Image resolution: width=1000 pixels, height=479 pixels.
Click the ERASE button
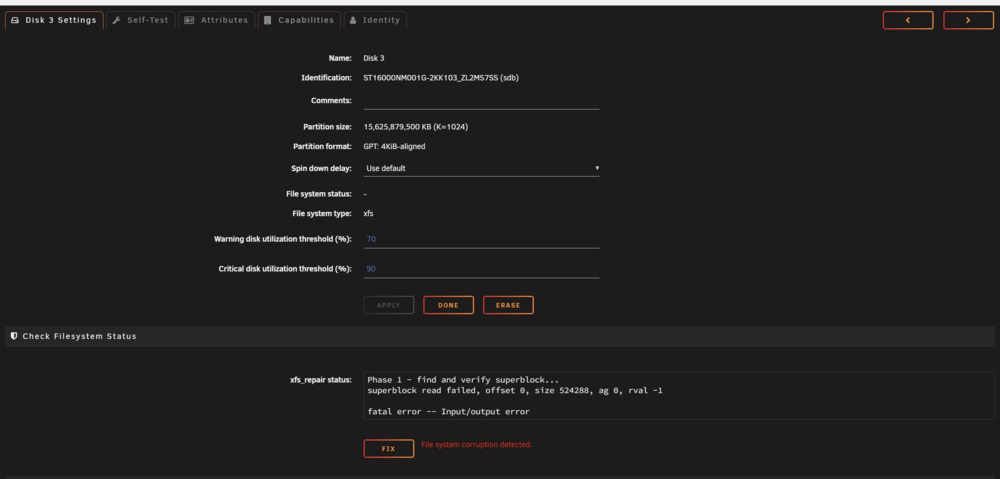pyautogui.click(x=508, y=306)
